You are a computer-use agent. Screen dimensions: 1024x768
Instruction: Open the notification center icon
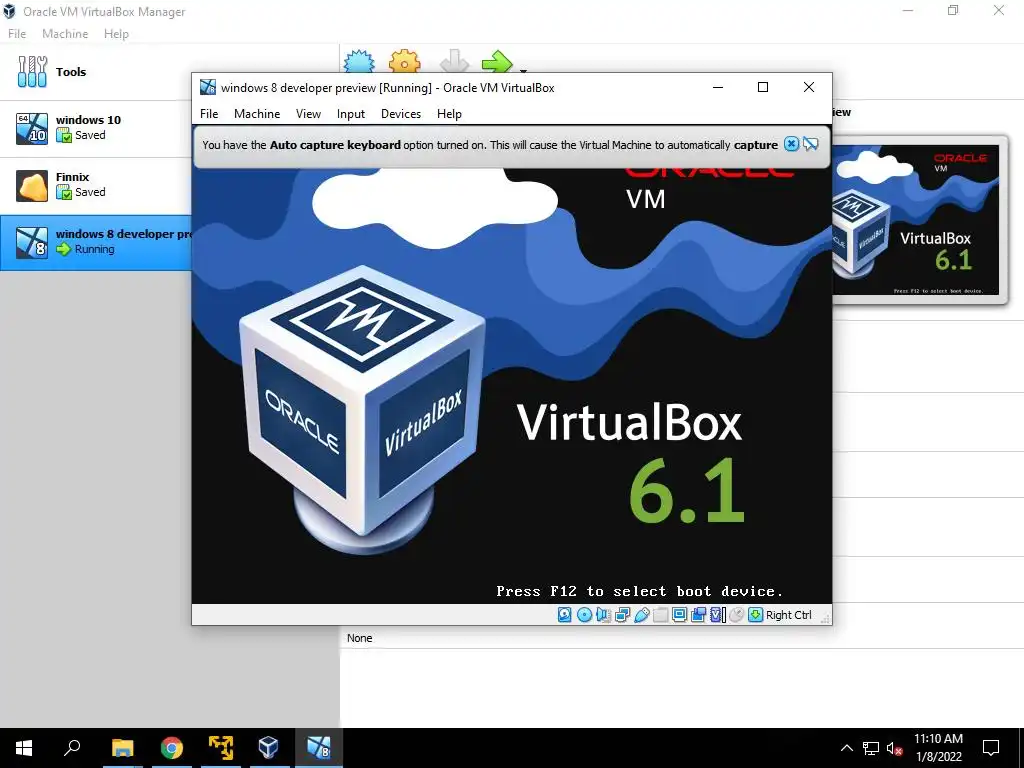[991, 748]
